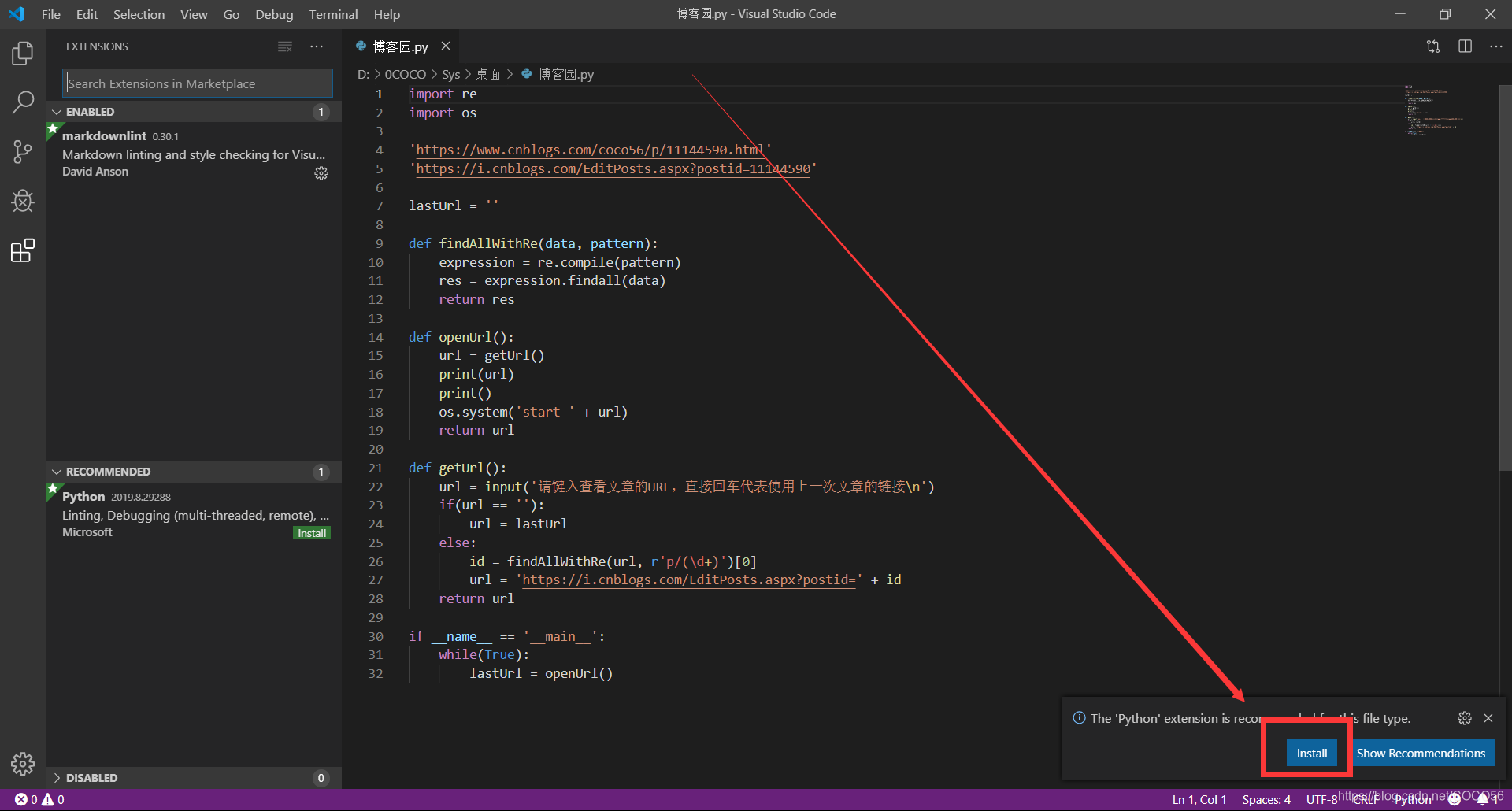
Task: Open the notification settings gear
Action: [1465, 717]
